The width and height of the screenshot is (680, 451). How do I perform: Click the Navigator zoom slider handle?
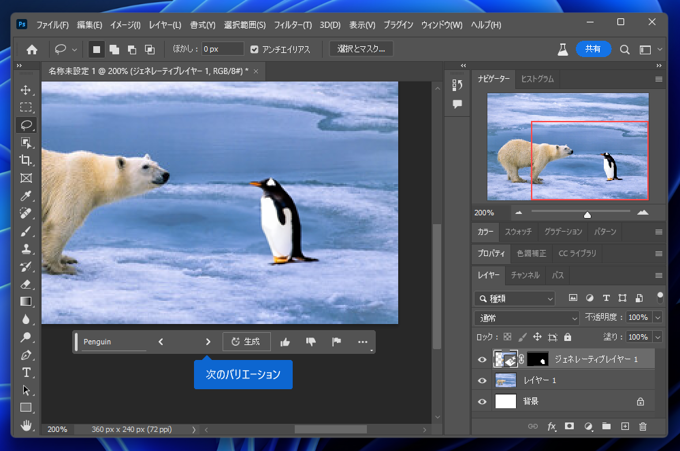(587, 214)
